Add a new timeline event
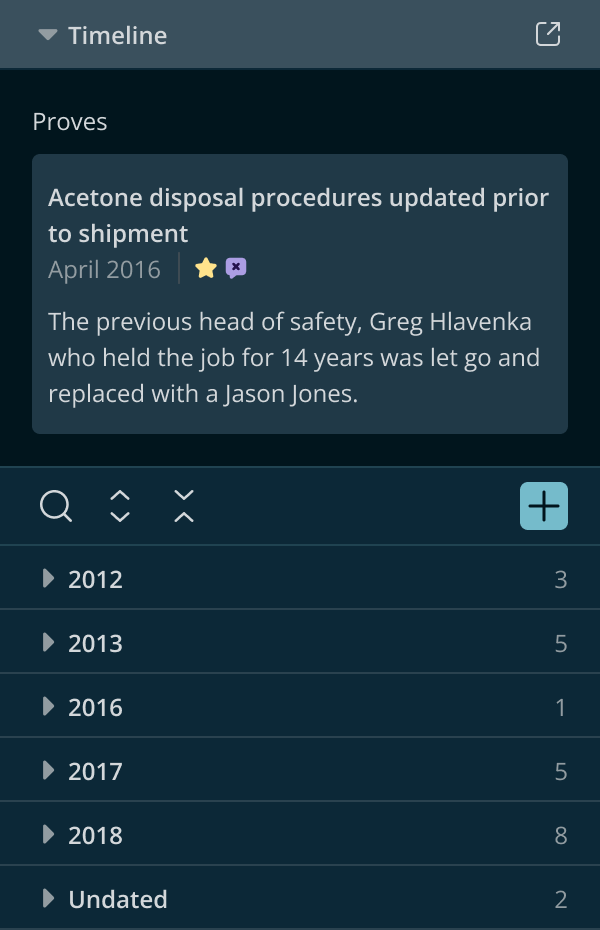Viewport: 600px width, 930px height. 544,506
